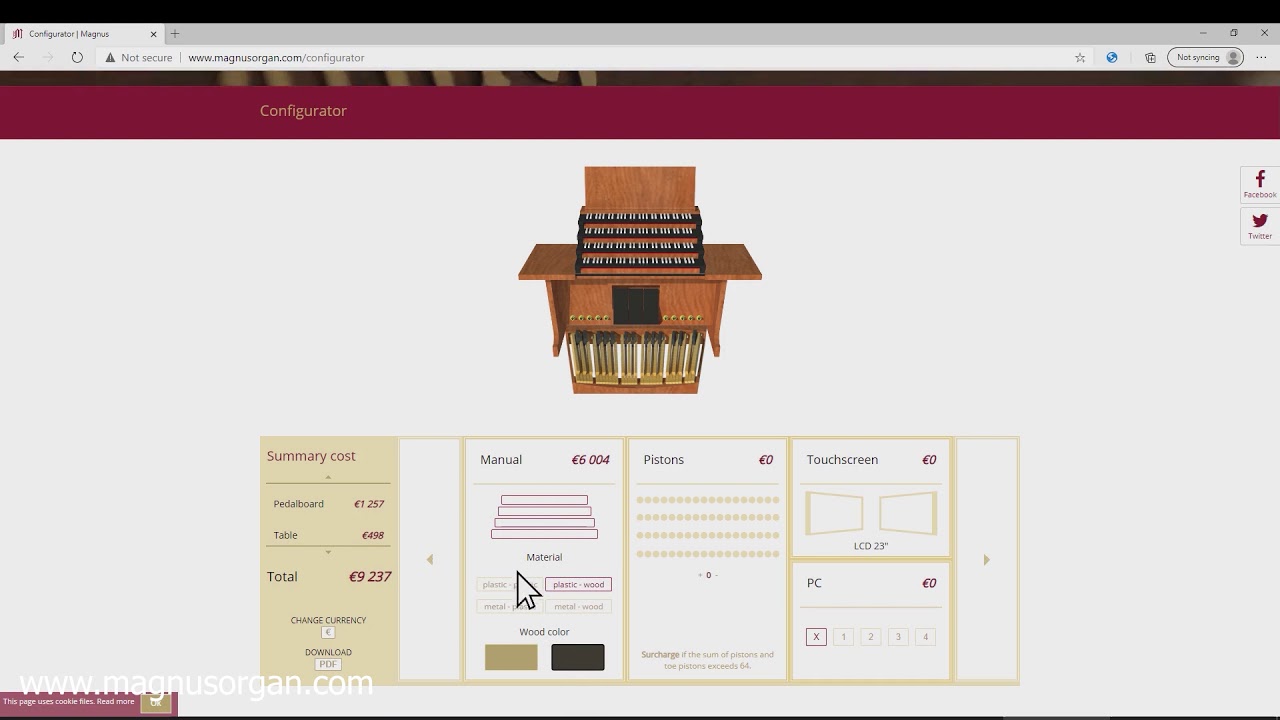1280x720 pixels.
Task: Open the Edge settings ellipsis menu
Action: pos(1261,57)
